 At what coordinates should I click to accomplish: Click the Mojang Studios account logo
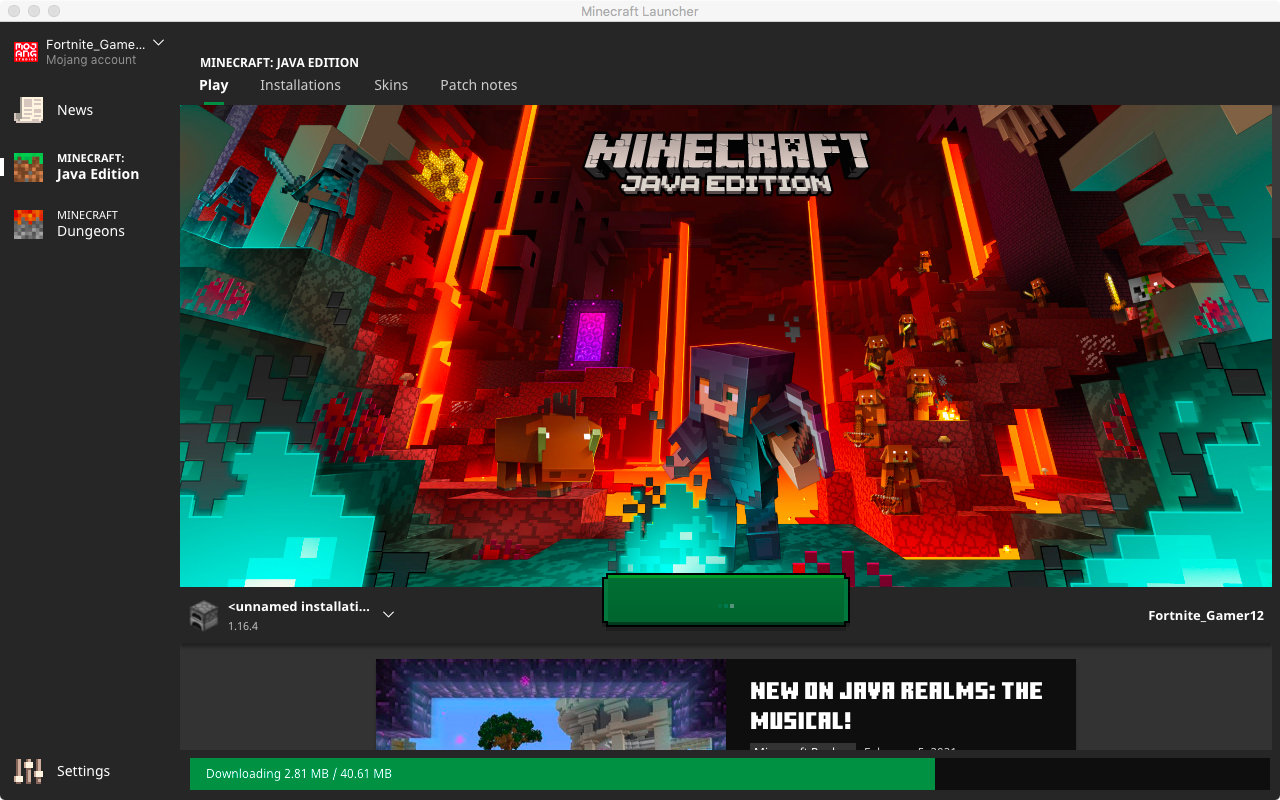click(26, 52)
